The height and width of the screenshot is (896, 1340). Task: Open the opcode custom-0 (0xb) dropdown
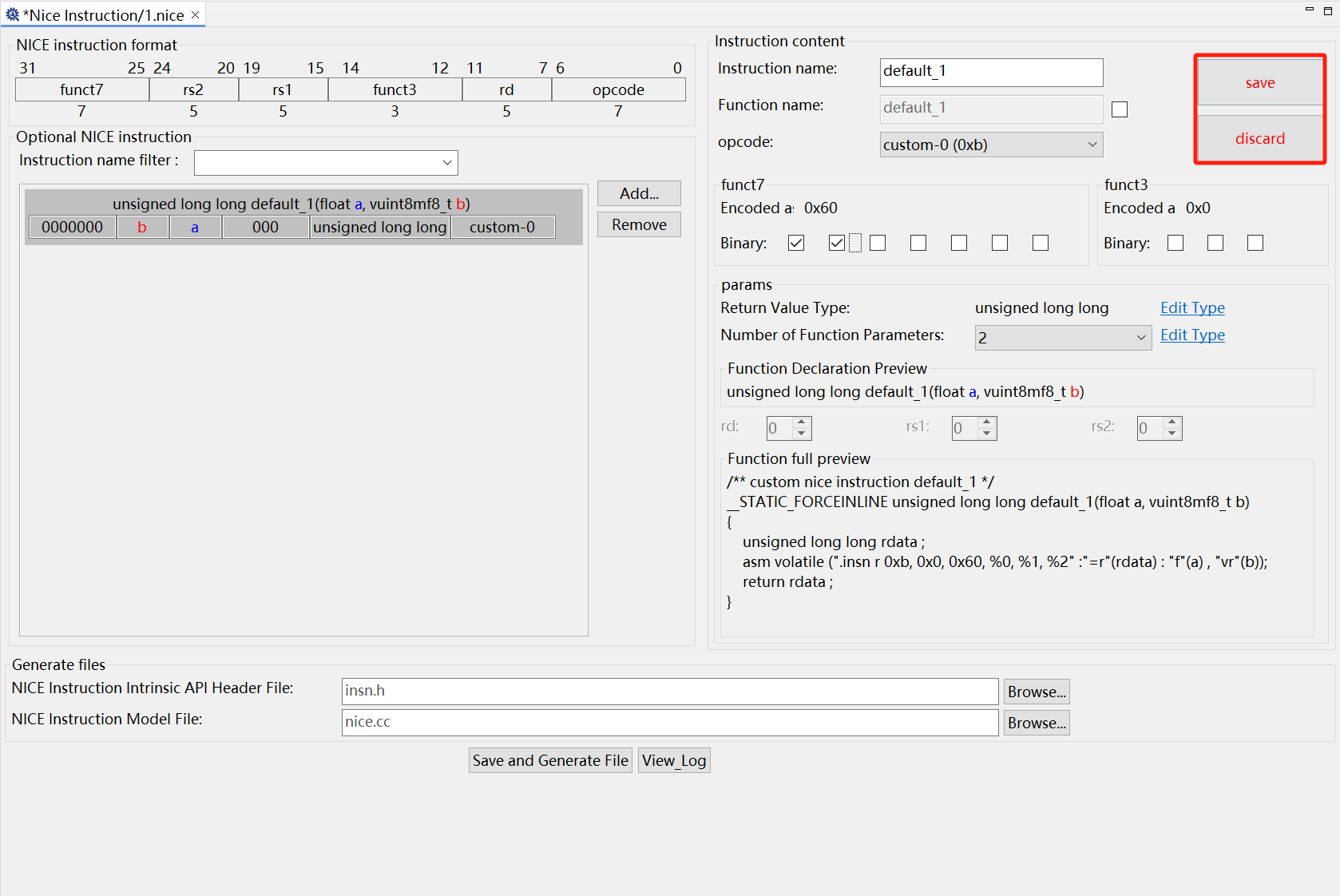coord(991,145)
